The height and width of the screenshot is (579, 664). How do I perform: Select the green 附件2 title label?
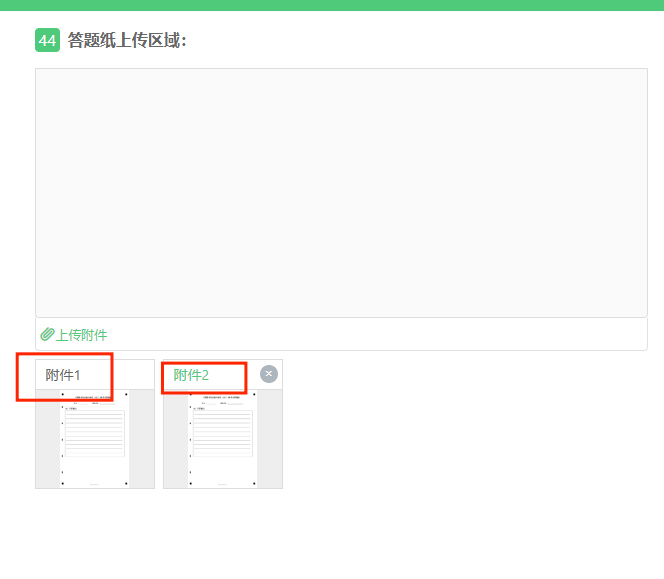pos(191,375)
